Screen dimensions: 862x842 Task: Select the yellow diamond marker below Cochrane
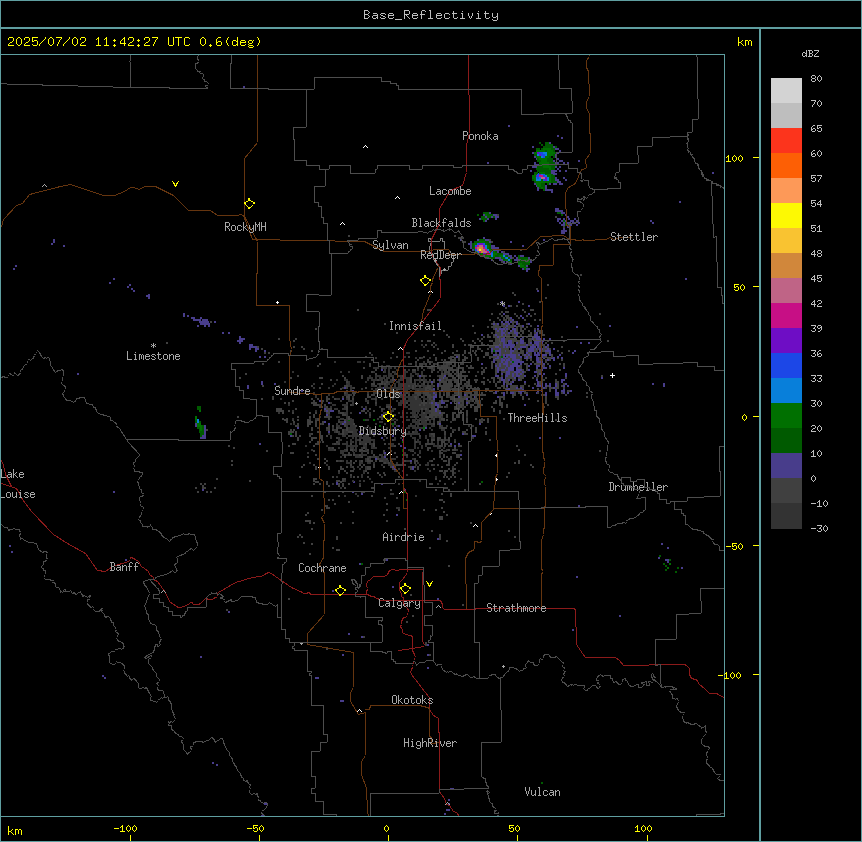(340, 590)
